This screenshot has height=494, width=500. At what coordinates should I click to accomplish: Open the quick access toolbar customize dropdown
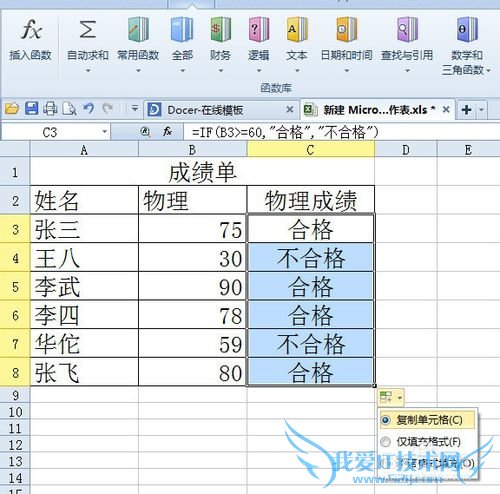click(135, 108)
